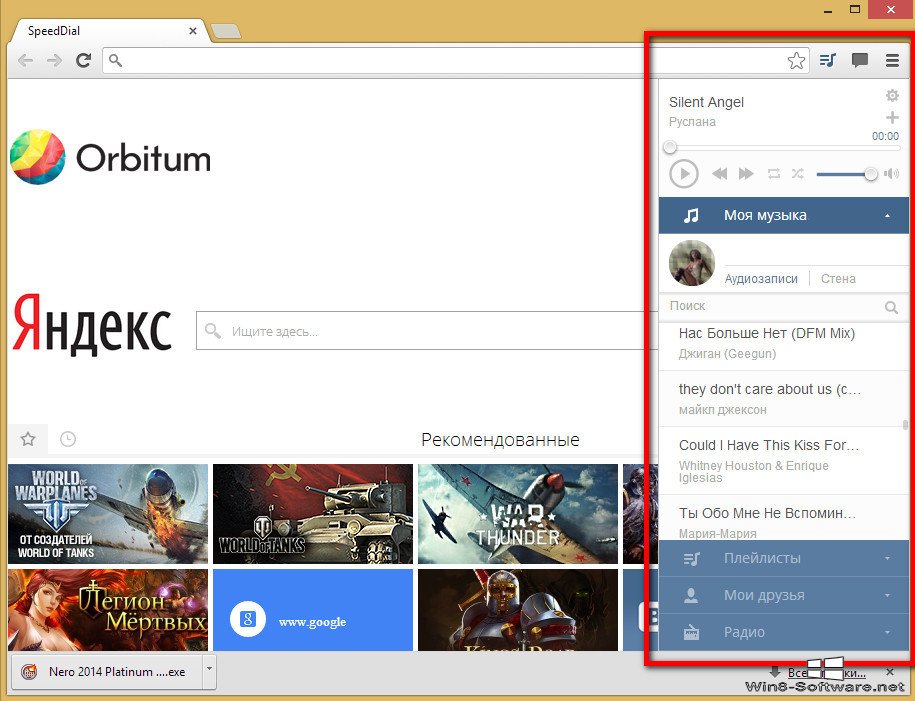Skip to the previous track
This screenshot has height=701, width=915.
[x=720, y=173]
